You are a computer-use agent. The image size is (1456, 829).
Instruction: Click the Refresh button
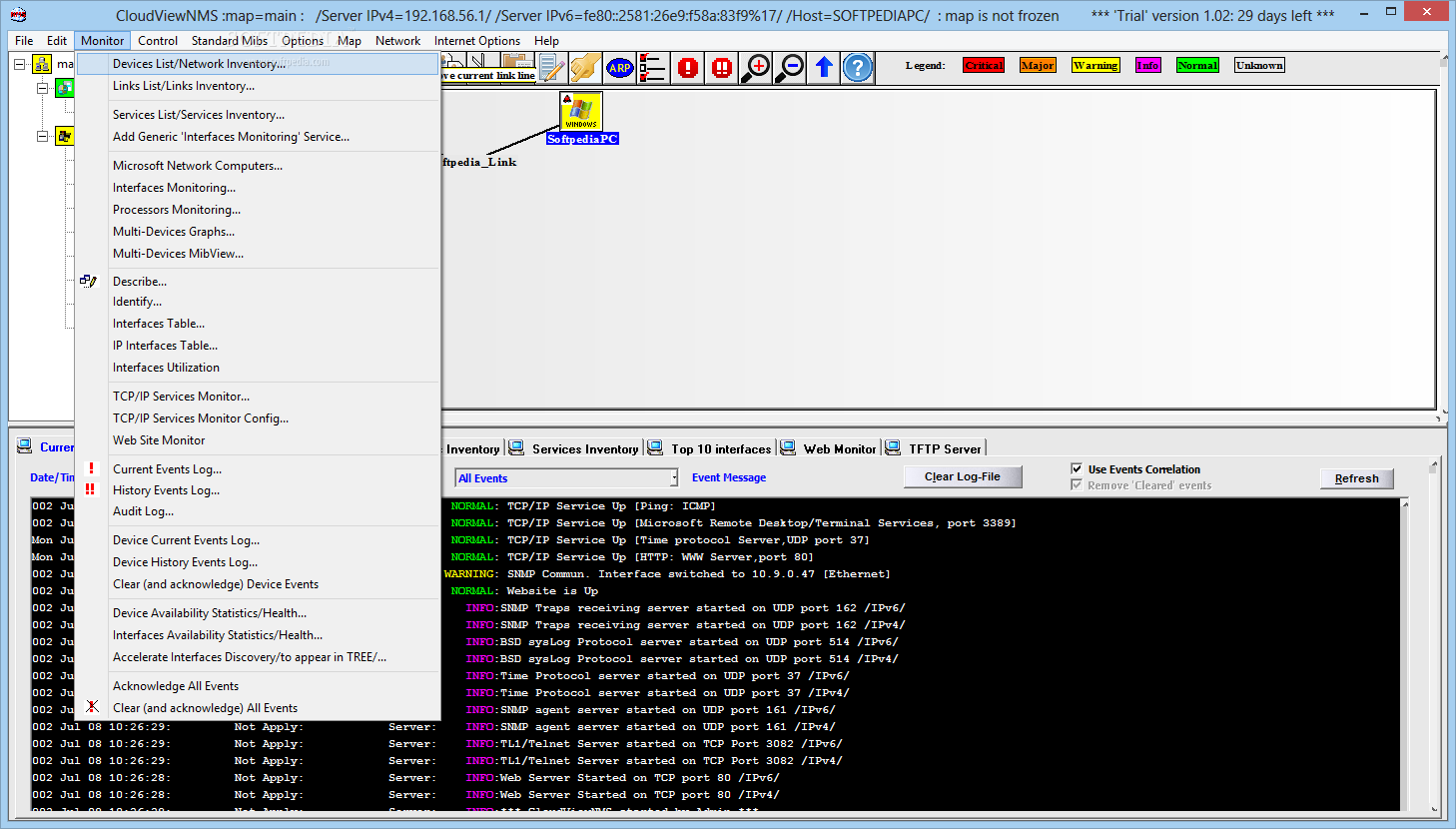[x=1356, y=478]
